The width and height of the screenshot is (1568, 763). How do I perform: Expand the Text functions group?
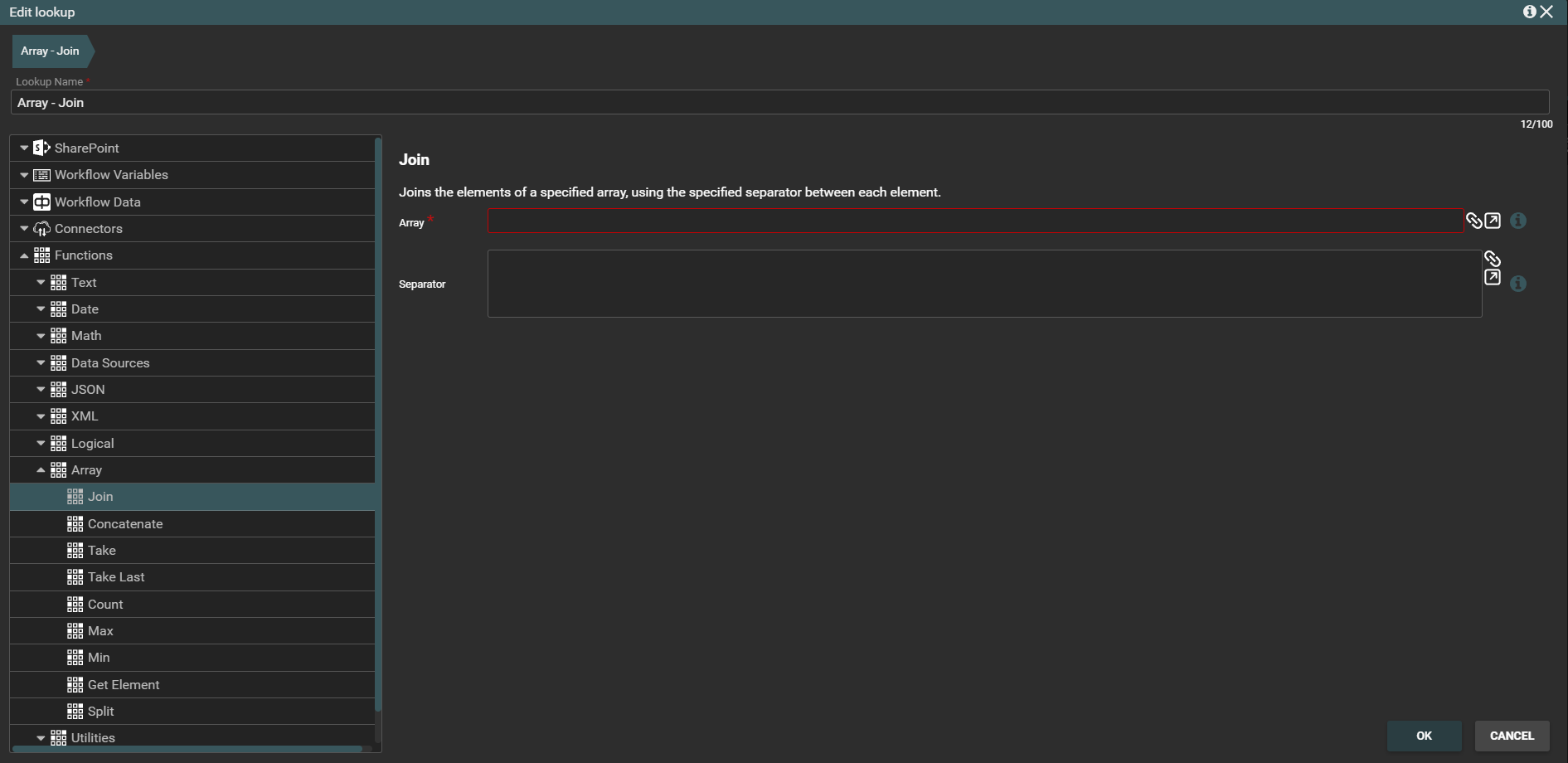coord(41,283)
